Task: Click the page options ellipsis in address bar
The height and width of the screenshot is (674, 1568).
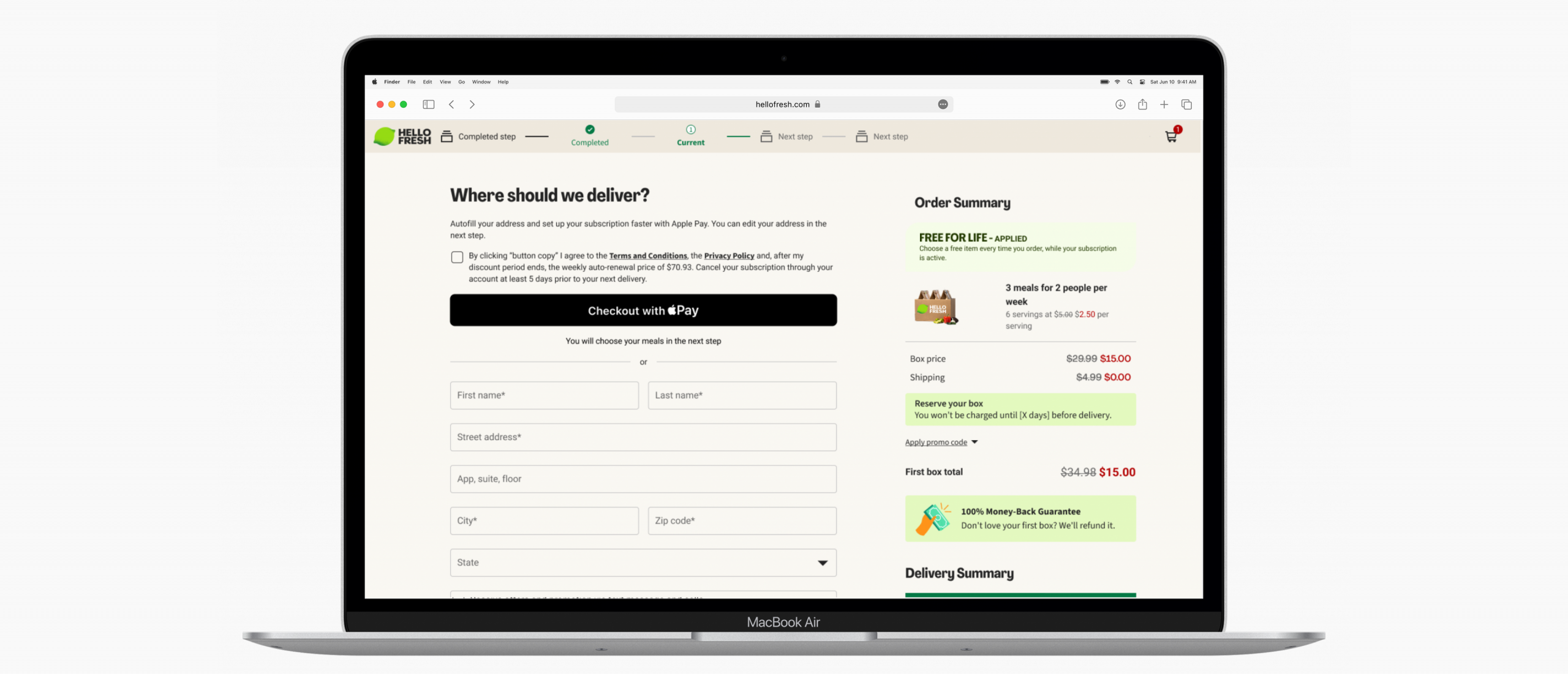Action: (x=943, y=105)
